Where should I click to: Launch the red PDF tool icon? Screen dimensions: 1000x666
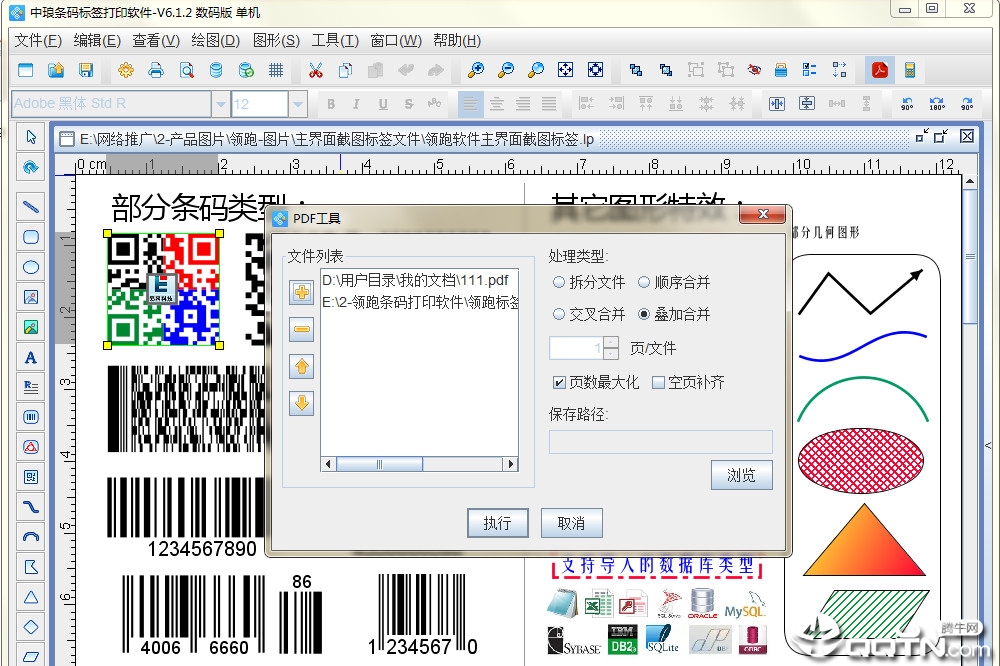(880, 70)
